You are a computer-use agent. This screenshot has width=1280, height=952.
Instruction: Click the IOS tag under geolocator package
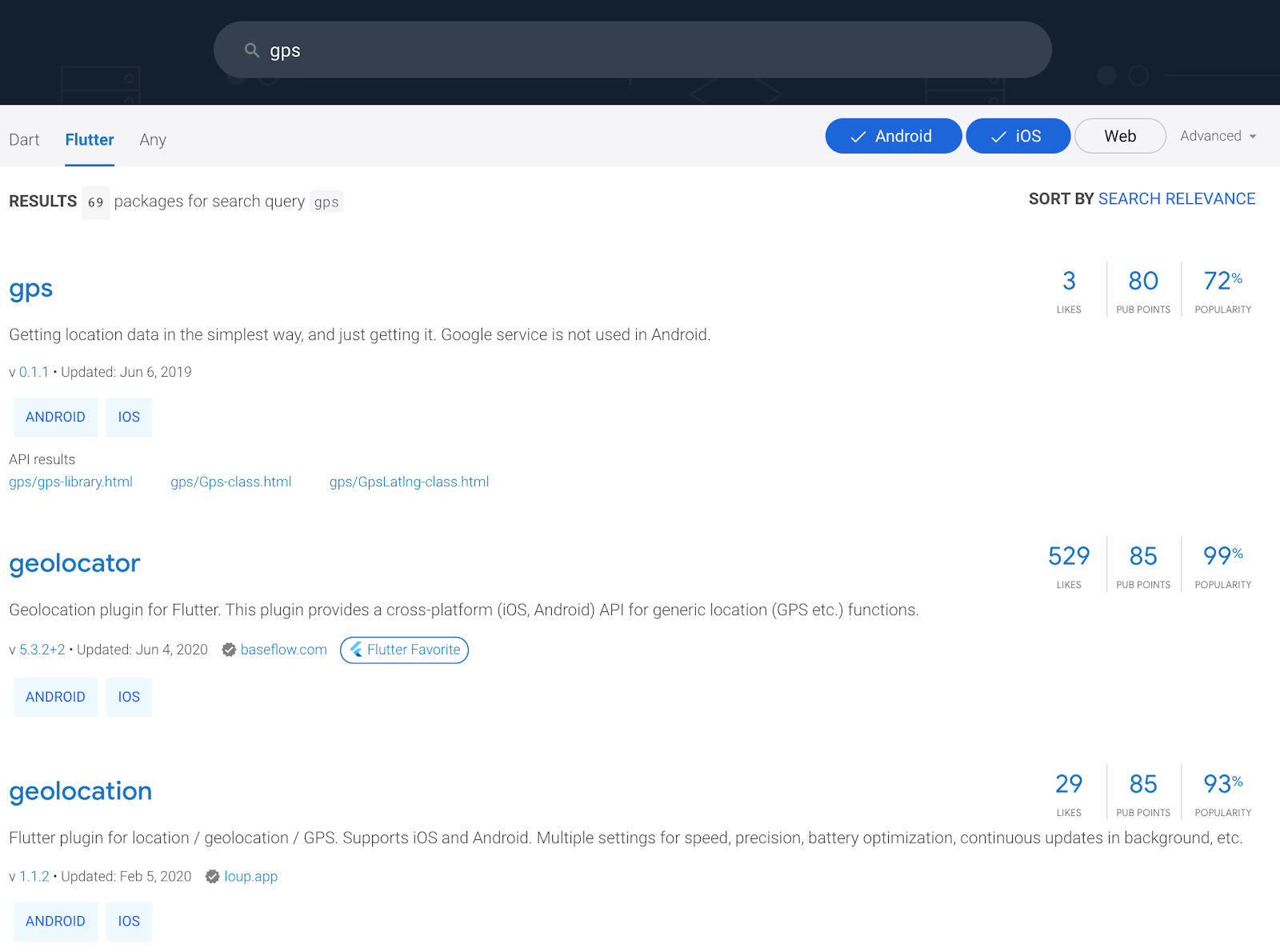click(x=129, y=697)
